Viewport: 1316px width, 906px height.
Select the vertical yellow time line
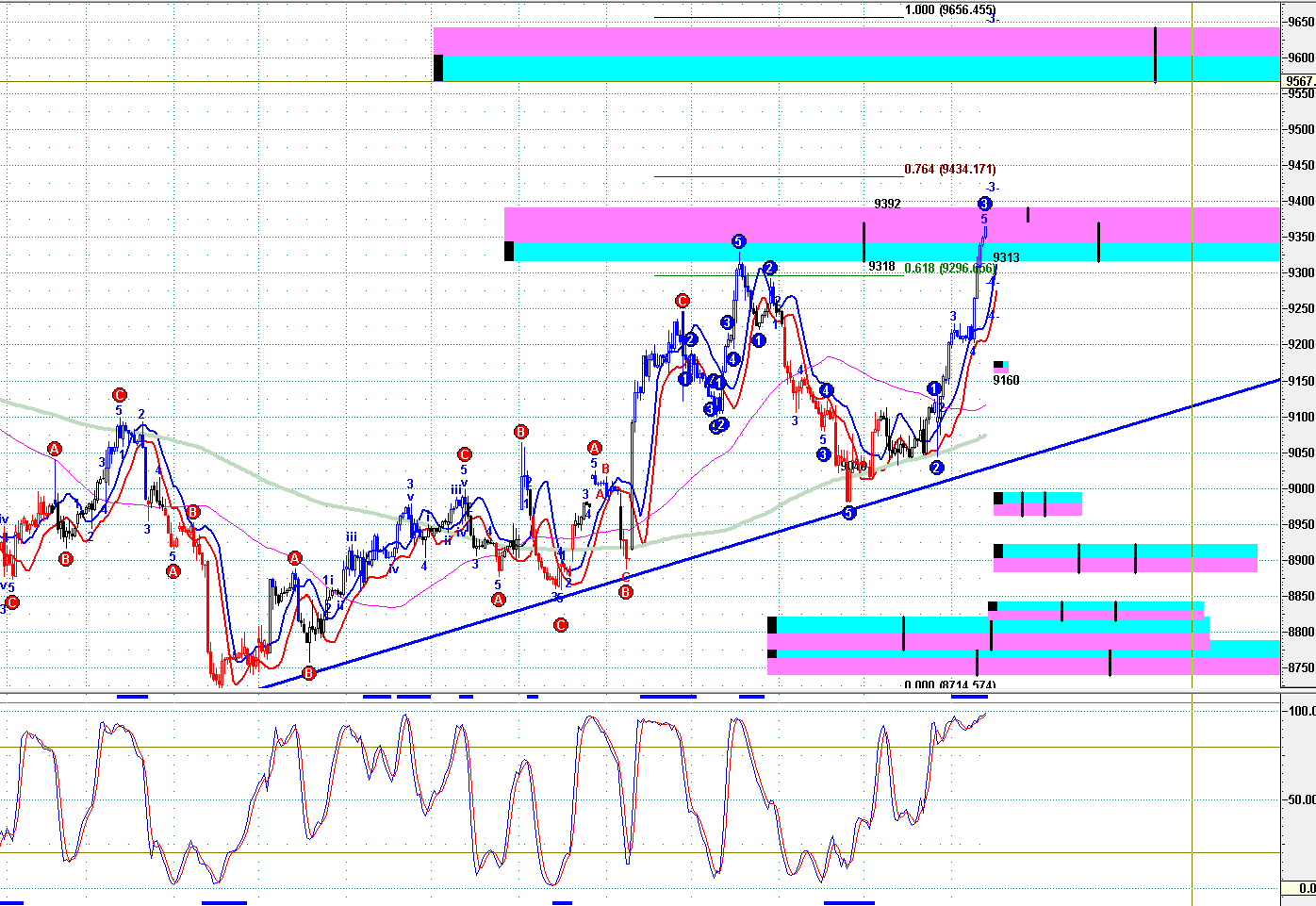pos(1193,453)
